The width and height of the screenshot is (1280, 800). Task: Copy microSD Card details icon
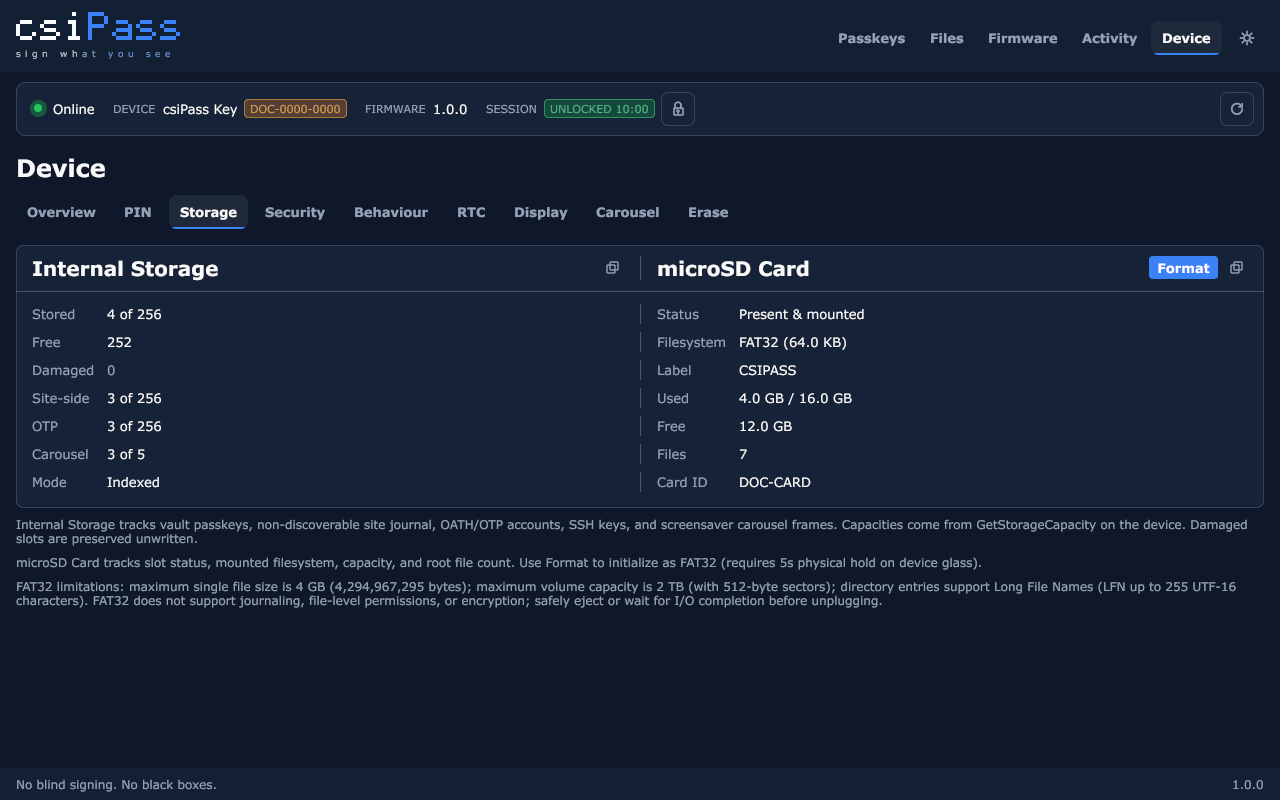[1236, 268]
